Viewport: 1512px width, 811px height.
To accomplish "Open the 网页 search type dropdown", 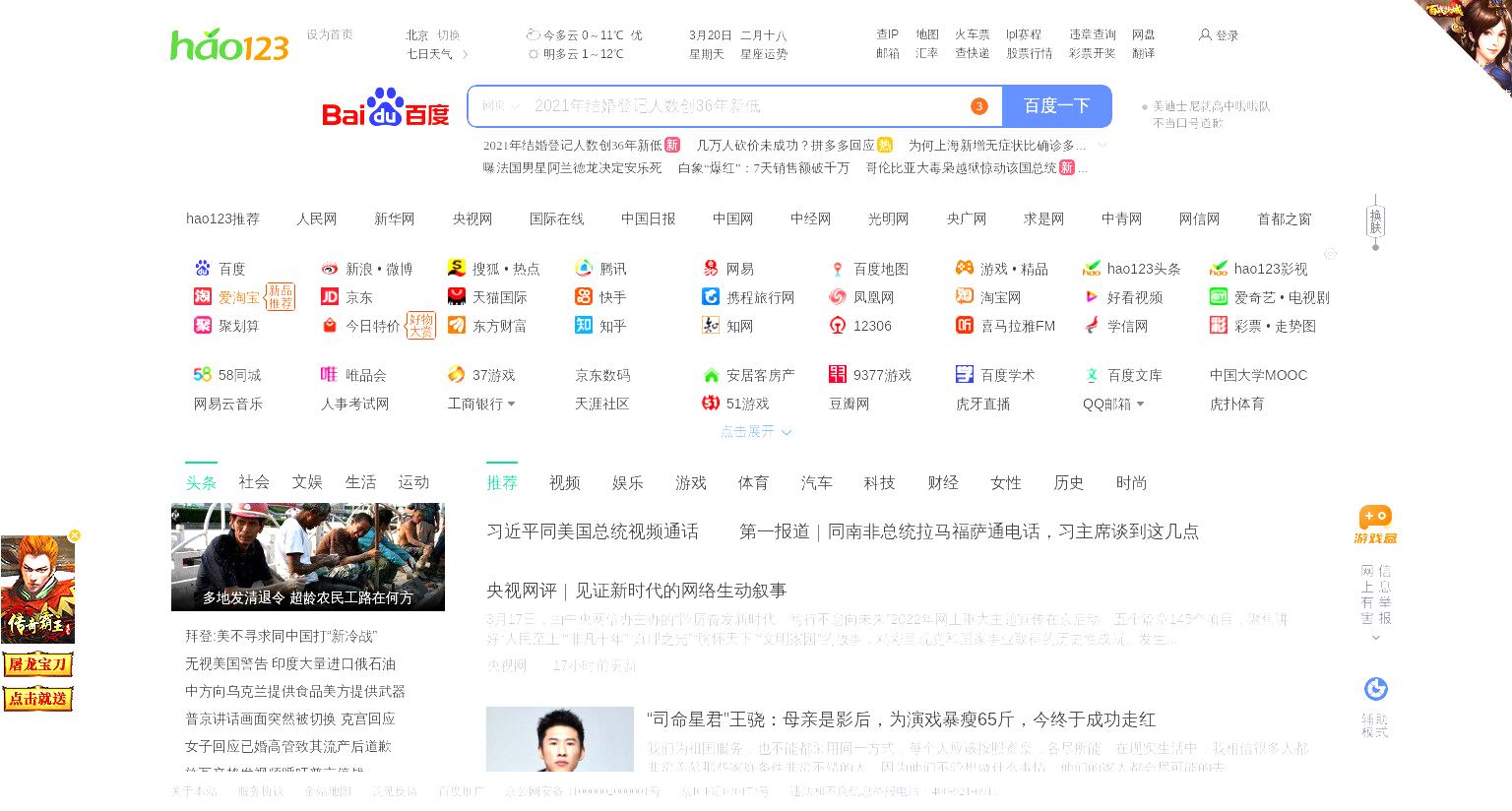I will tap(500, 105).
